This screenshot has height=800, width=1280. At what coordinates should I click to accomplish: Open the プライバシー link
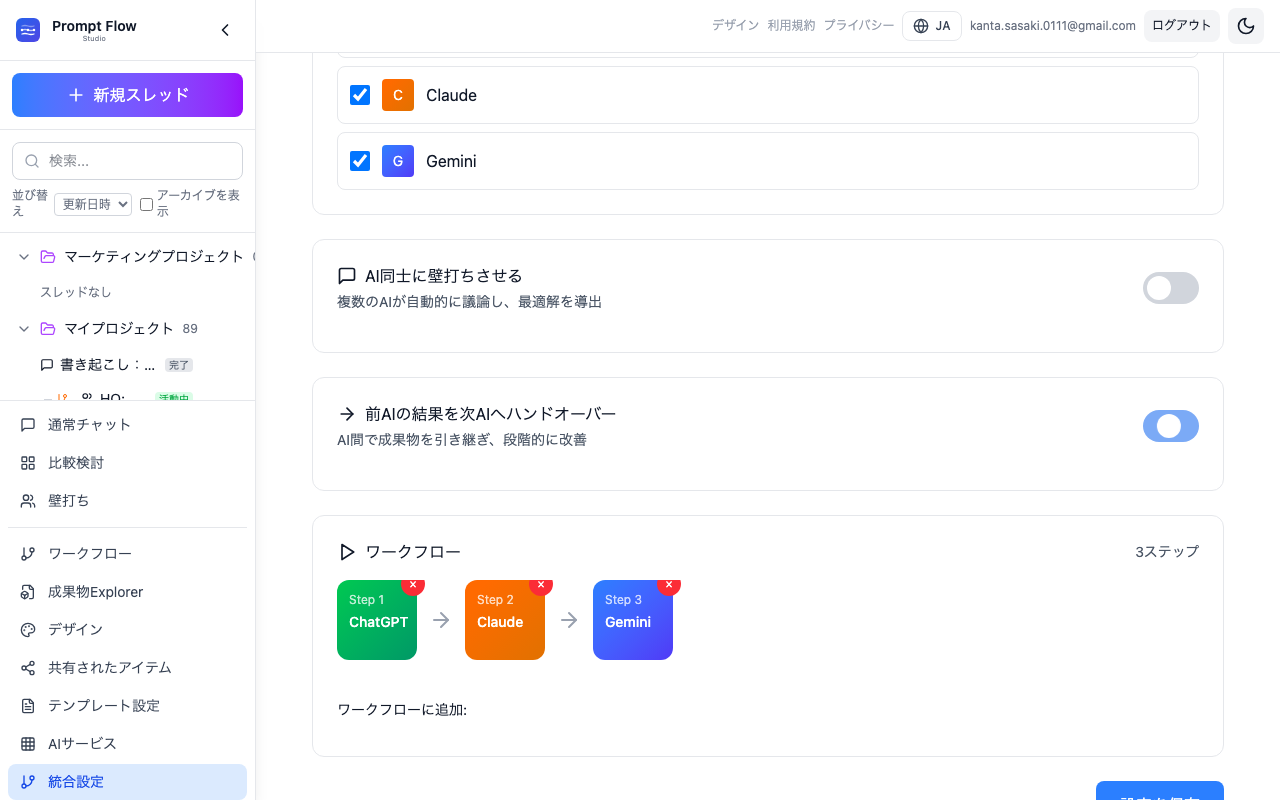859,26
